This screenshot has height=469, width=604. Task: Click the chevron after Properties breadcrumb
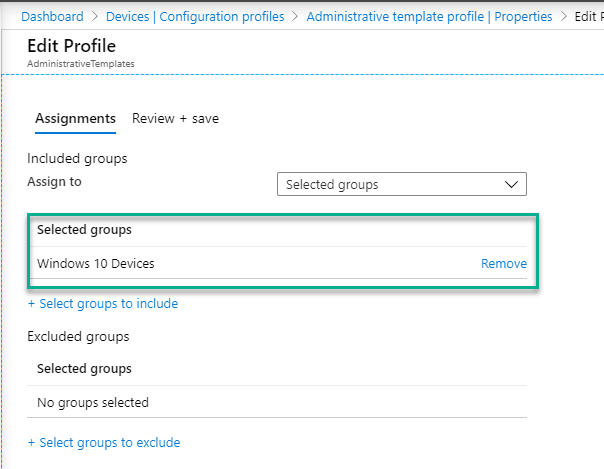coord(564,17)
